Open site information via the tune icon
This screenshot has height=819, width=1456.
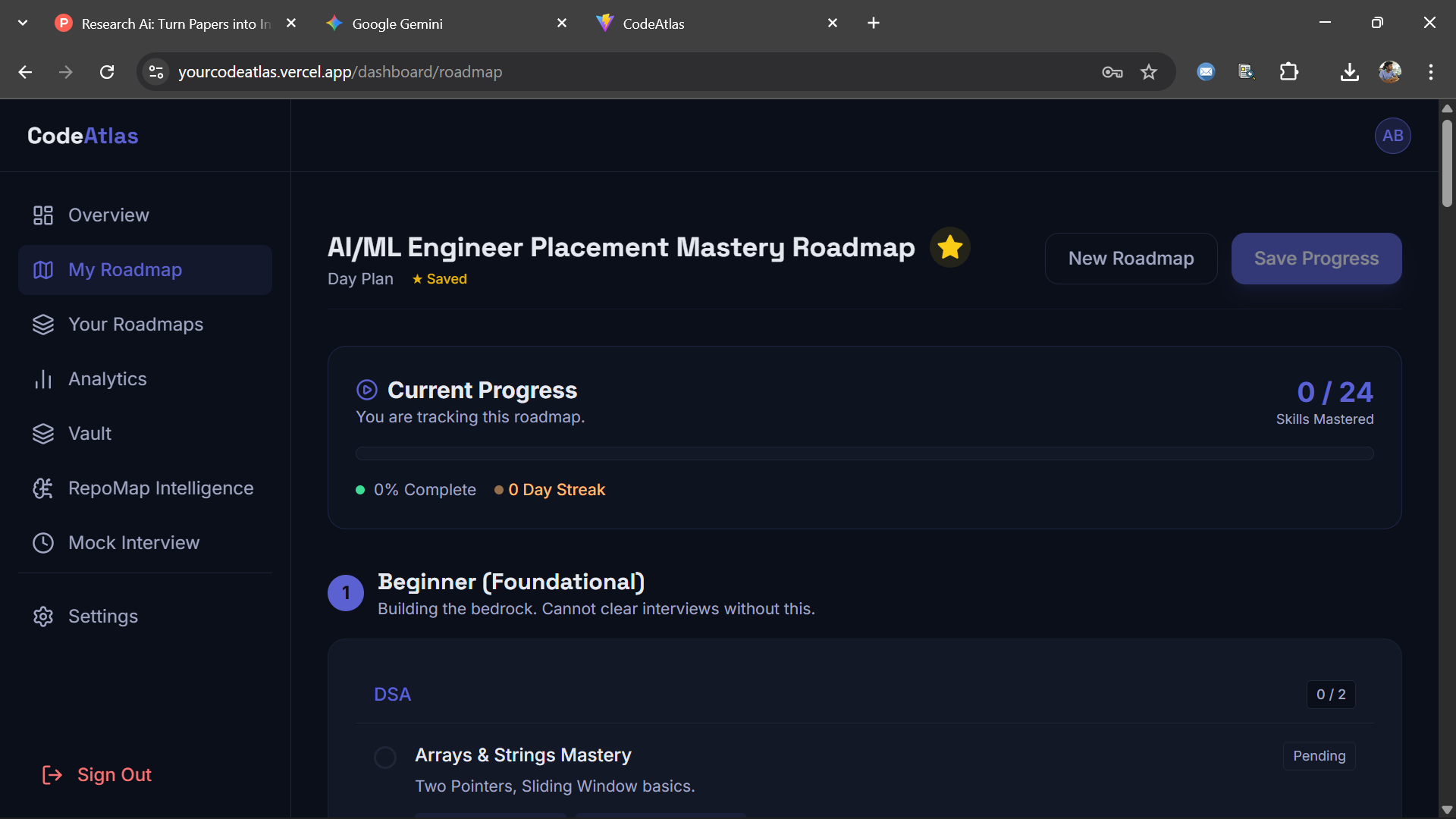point(155,72)
